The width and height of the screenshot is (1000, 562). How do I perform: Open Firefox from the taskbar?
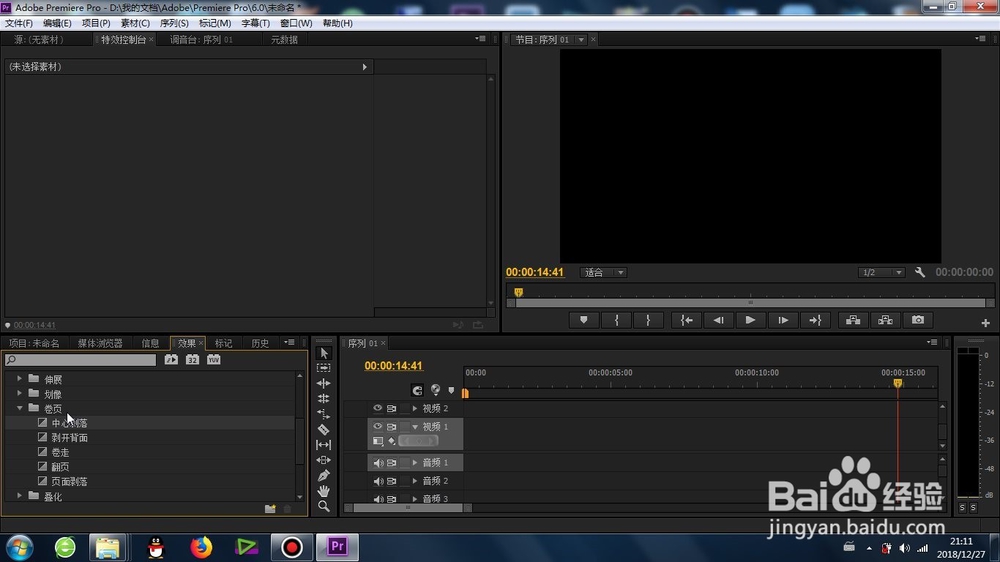pyautogui.click(x=201, y=547)
